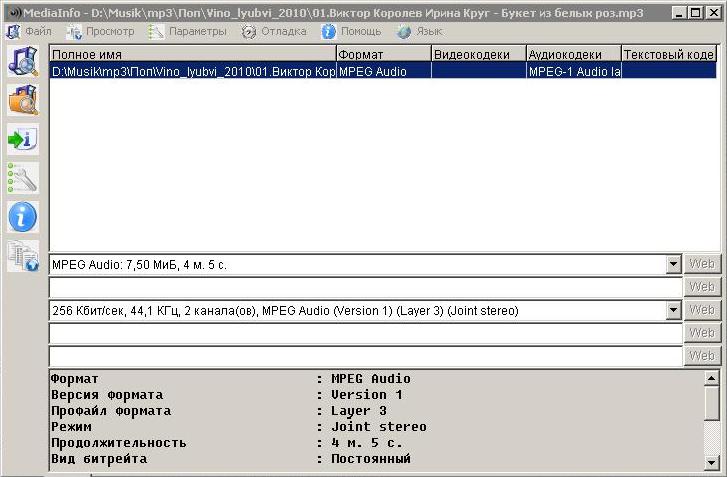This screenshot has height=477, width=727.
Task: Click the MPEG-1 Audio la codec cell
Action: pos(574,71)
